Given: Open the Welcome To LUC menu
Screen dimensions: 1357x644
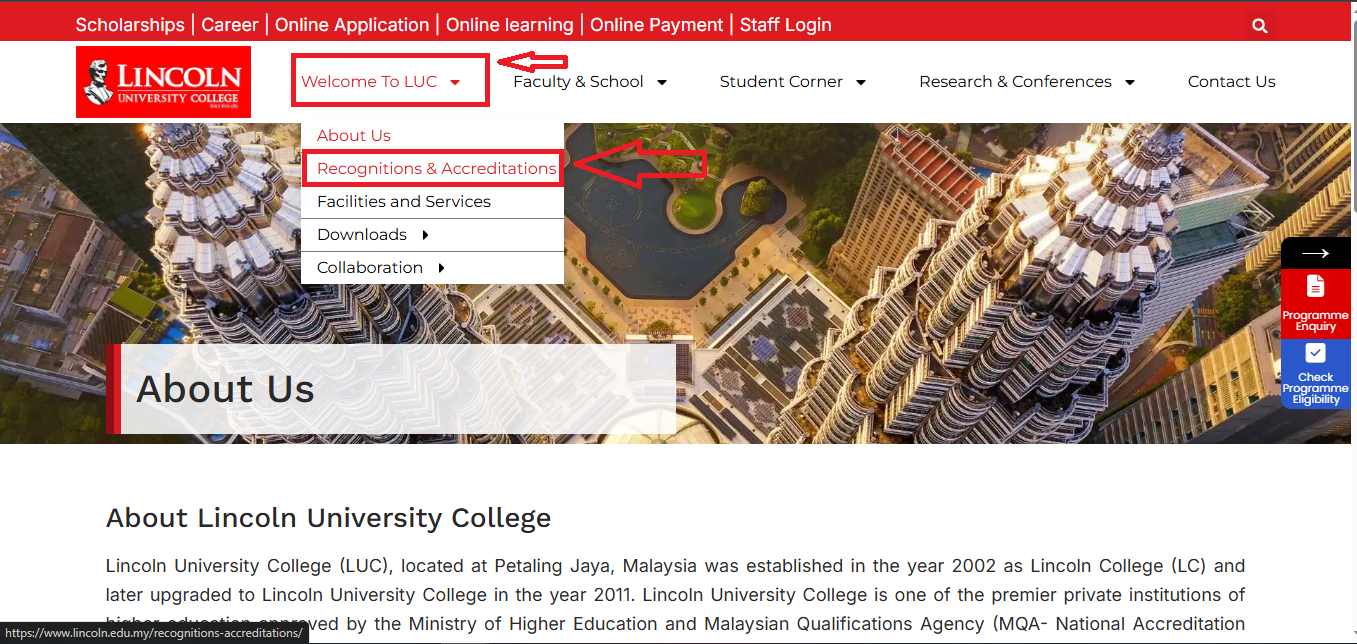Looking at the screenshot, I should [381, 82].
